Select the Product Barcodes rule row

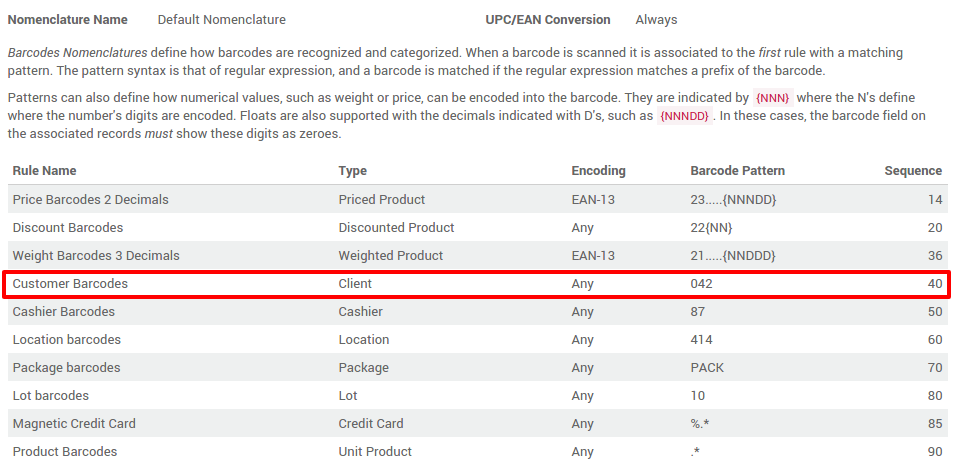65,452
